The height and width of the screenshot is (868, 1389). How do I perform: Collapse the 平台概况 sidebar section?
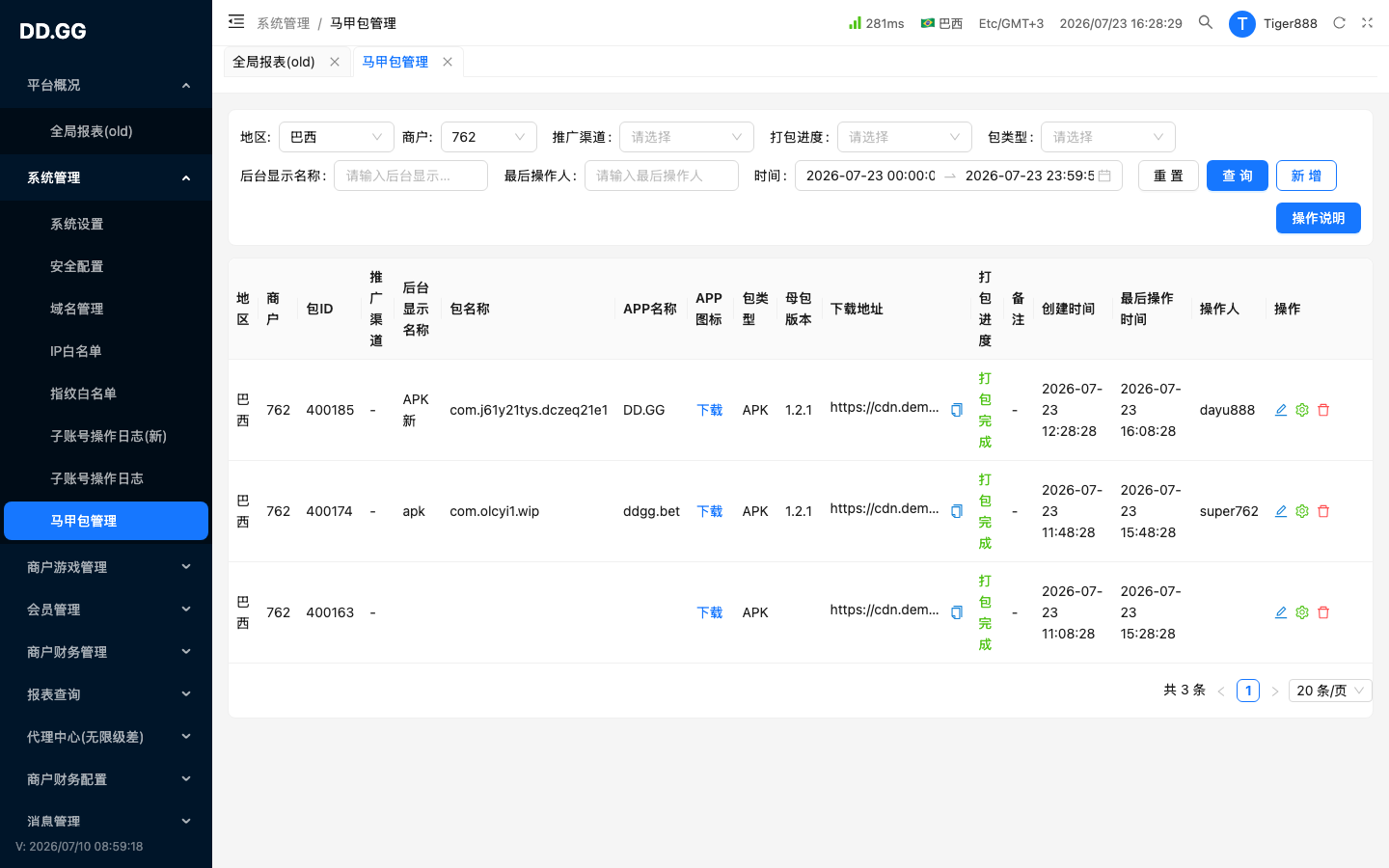tap(106, 85)
